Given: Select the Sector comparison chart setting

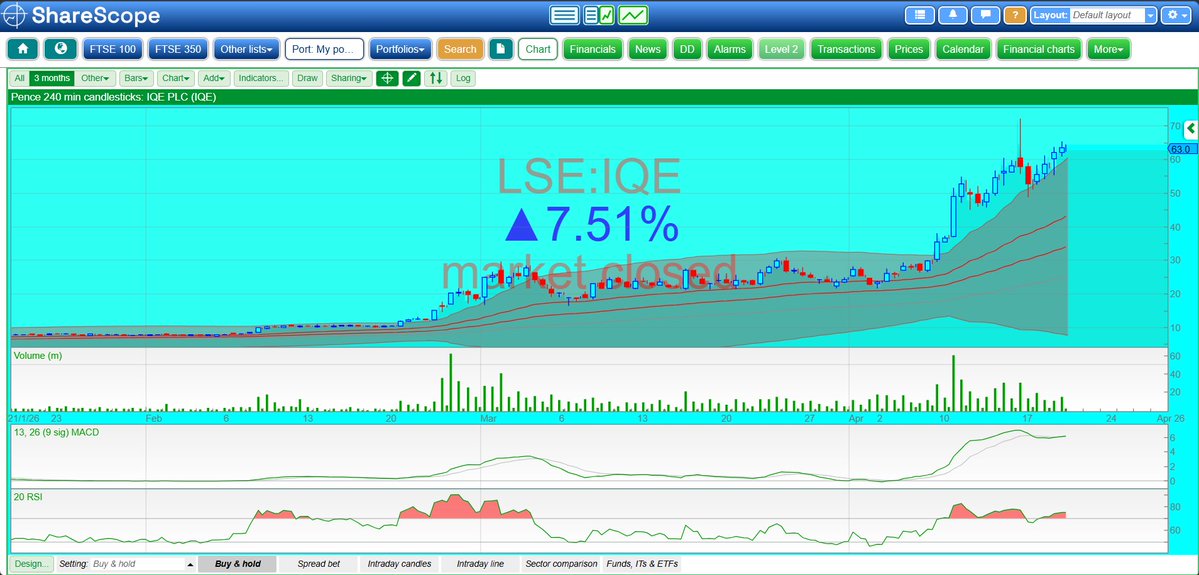Looking at the screenshot, I should (561, 564).
